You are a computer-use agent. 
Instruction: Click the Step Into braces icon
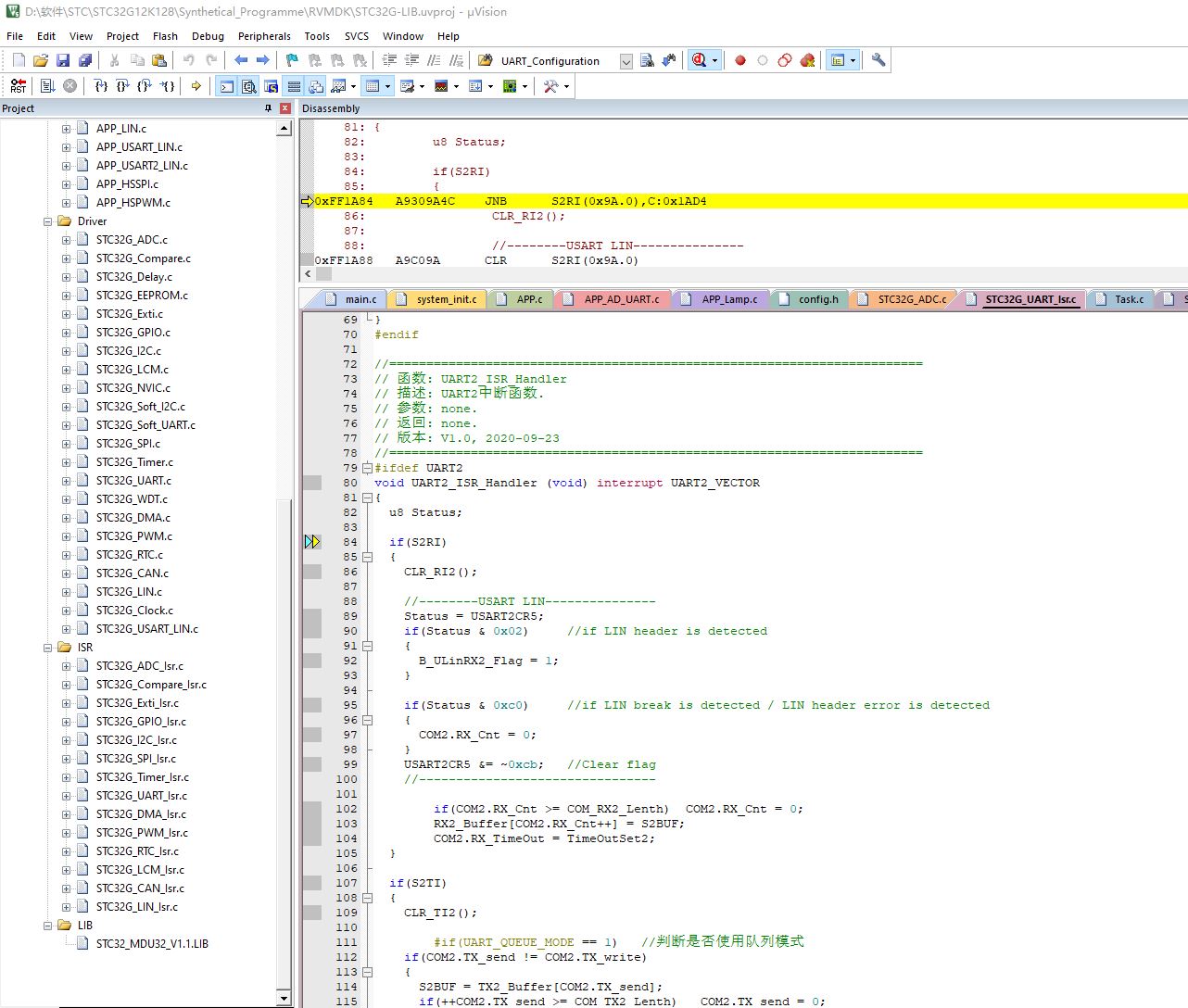coord(100,86)
